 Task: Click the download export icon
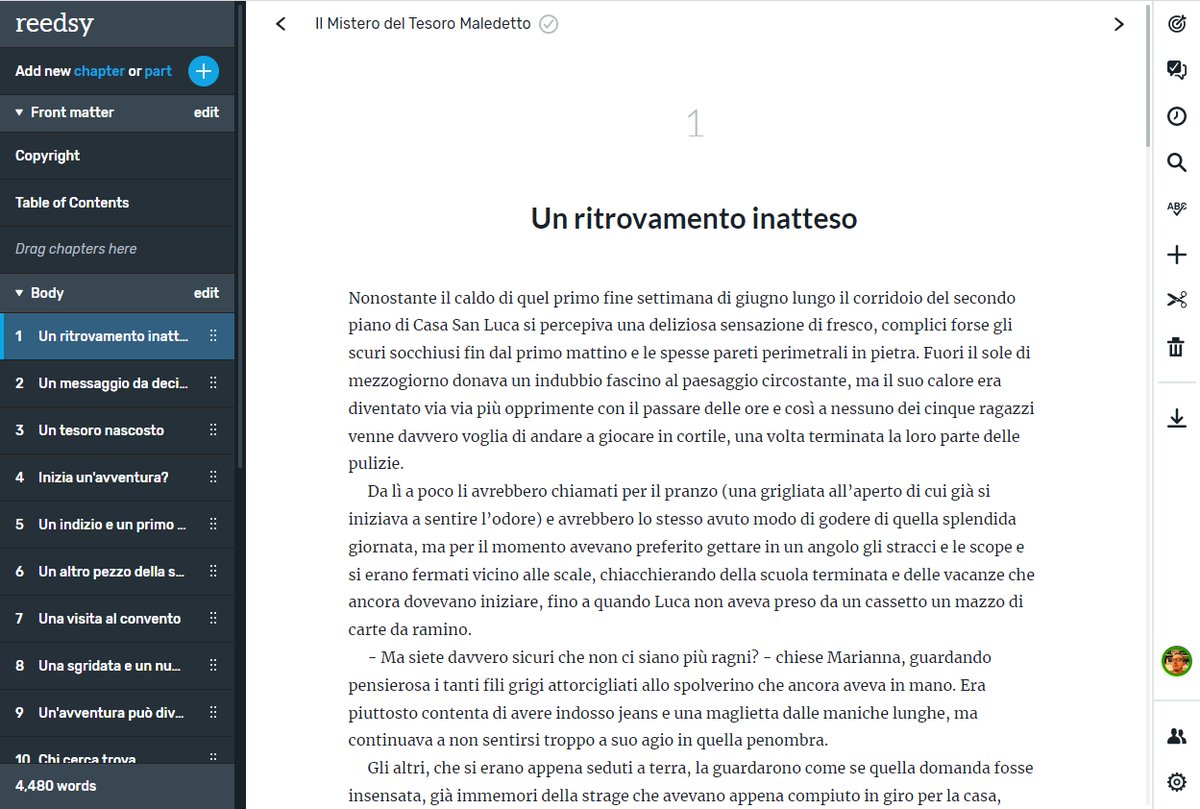coord(1177,418)
